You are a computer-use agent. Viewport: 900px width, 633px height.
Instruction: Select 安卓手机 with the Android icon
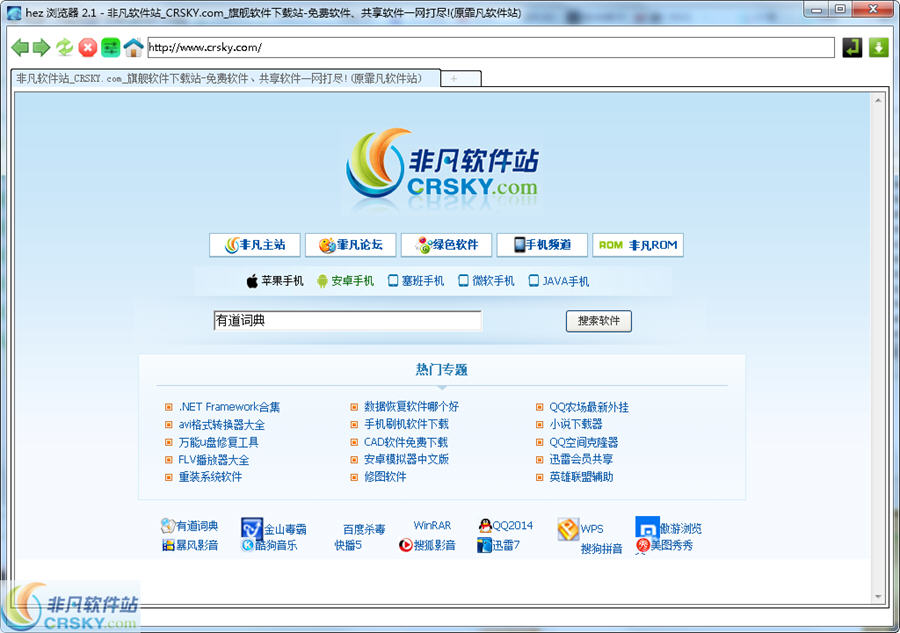(x=345, y=281)
